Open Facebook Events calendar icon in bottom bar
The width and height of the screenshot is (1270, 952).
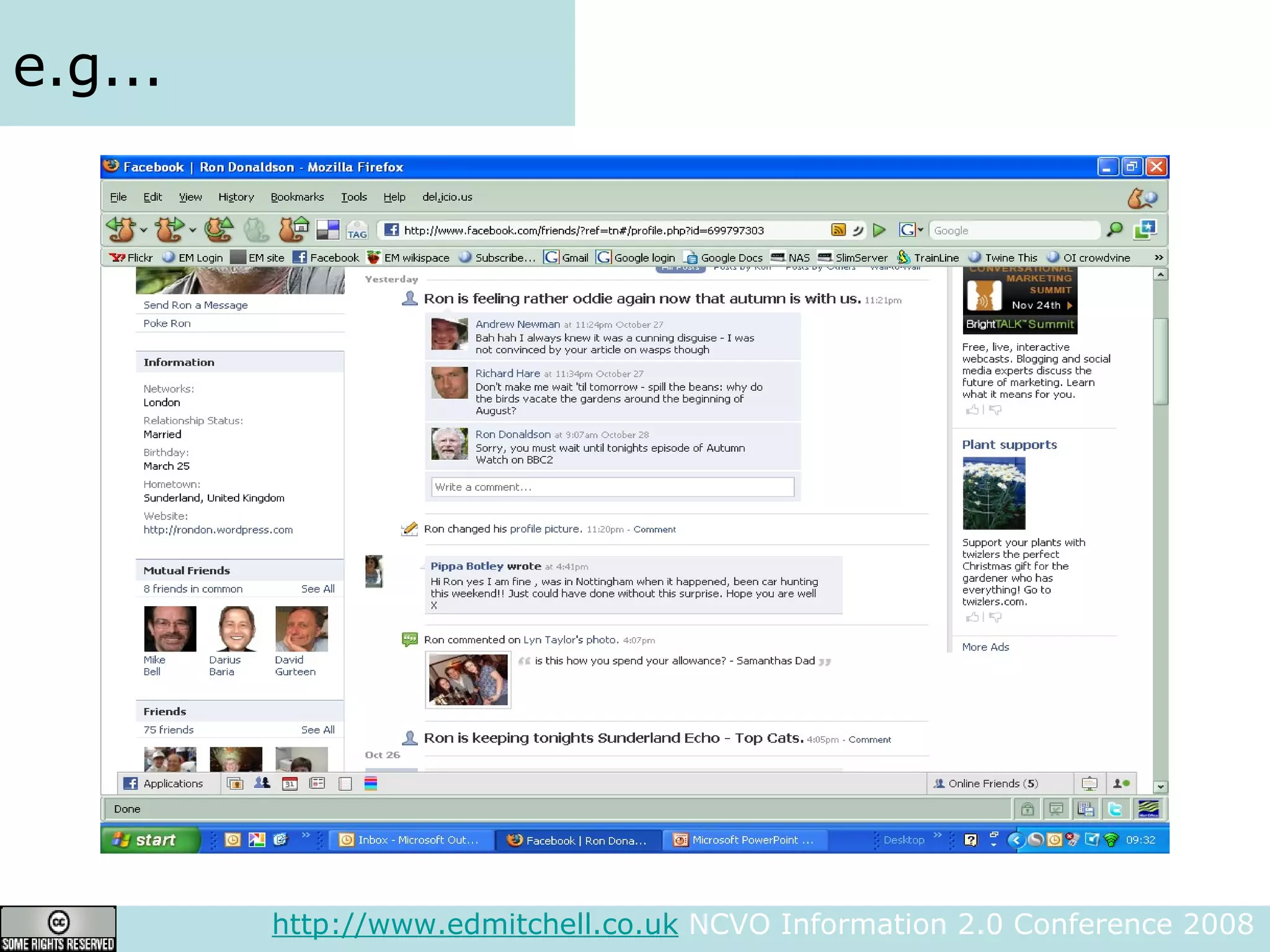tap(290, 783)
